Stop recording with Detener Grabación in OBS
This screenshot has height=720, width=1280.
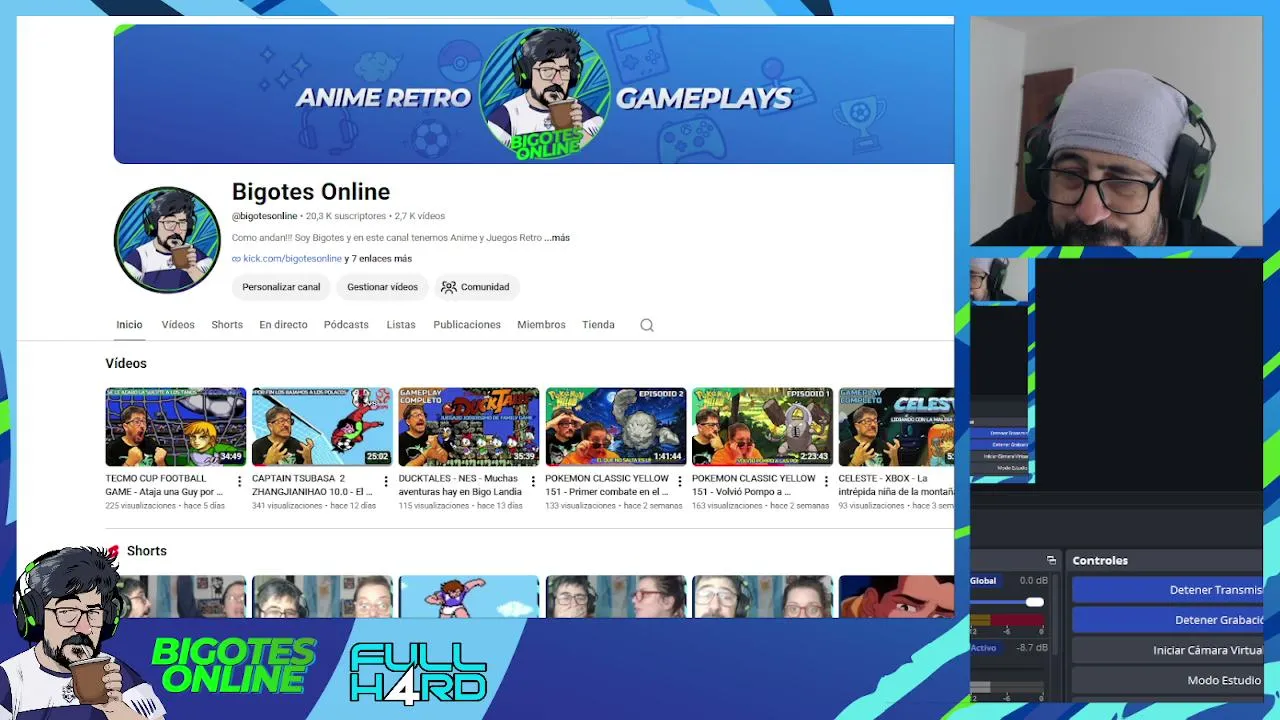point(1168,620)
